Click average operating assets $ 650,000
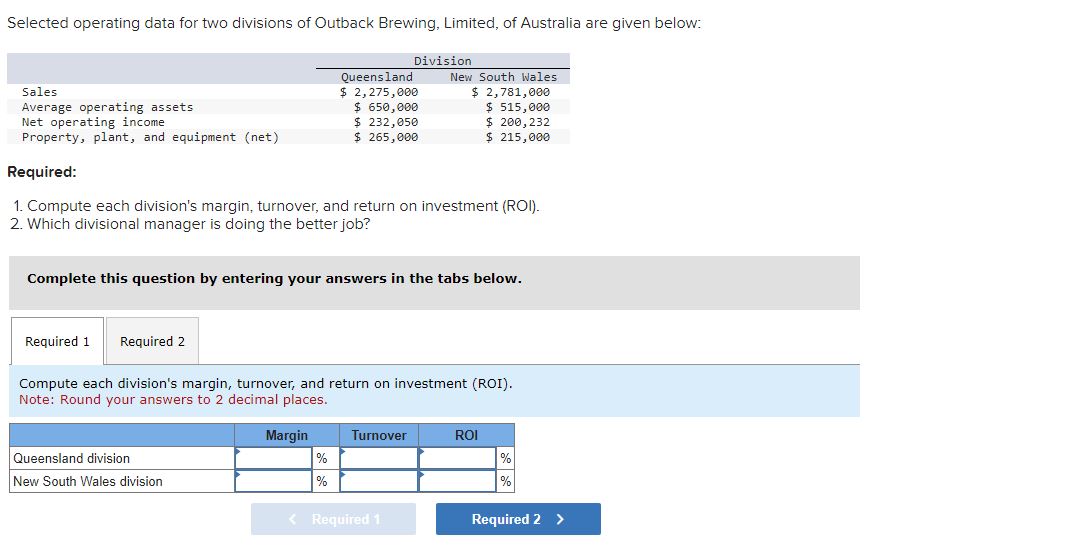Viewport: 1077px width, 551px height. point(386,107)
